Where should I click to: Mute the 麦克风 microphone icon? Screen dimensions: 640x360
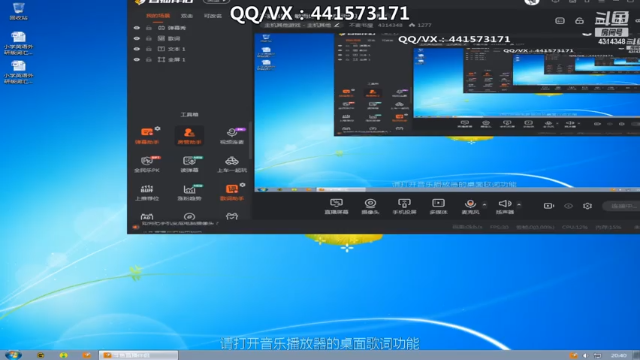(x=470, y=203)
